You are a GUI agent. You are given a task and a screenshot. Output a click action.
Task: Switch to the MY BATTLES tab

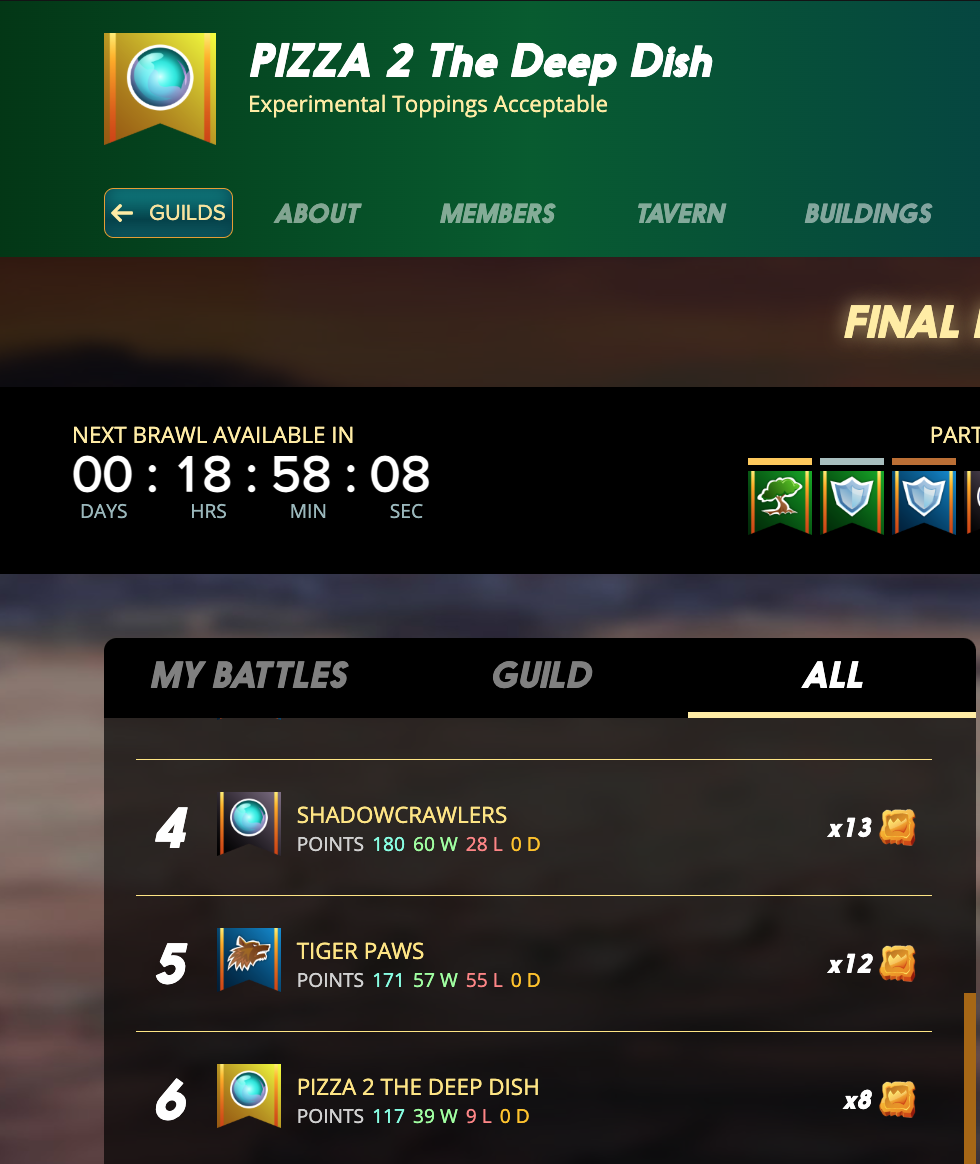click(x=249, y=676)
